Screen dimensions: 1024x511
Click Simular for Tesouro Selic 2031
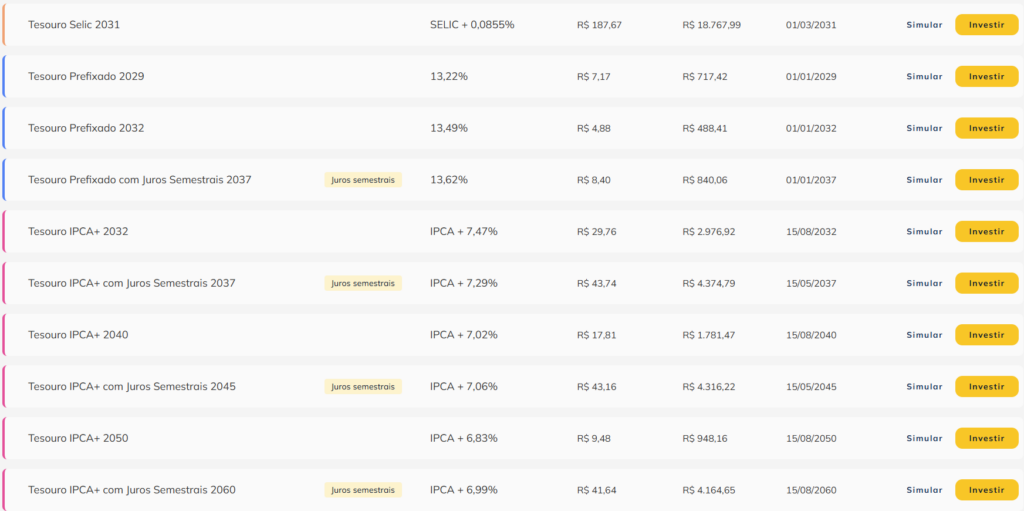924,25
